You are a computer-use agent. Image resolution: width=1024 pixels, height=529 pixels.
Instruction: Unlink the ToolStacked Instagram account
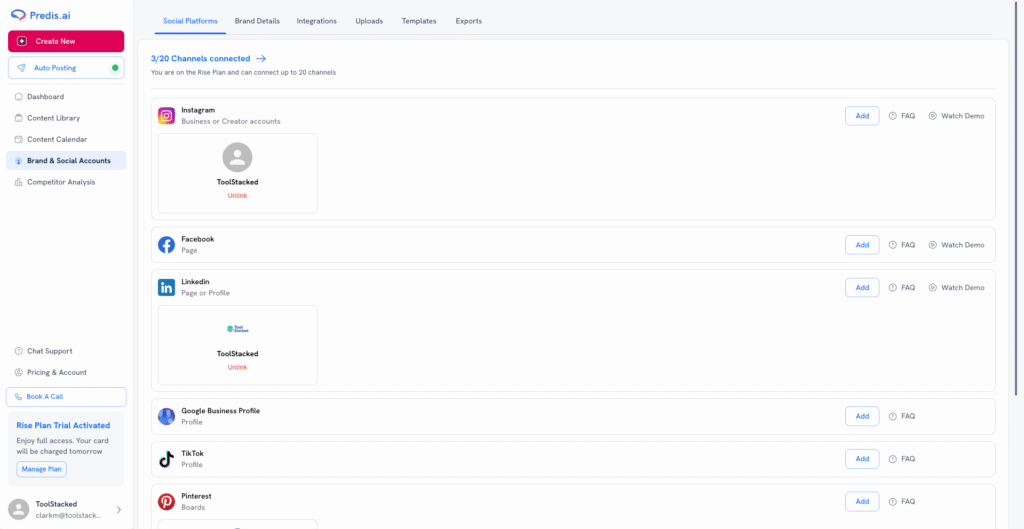pos(237,195)
